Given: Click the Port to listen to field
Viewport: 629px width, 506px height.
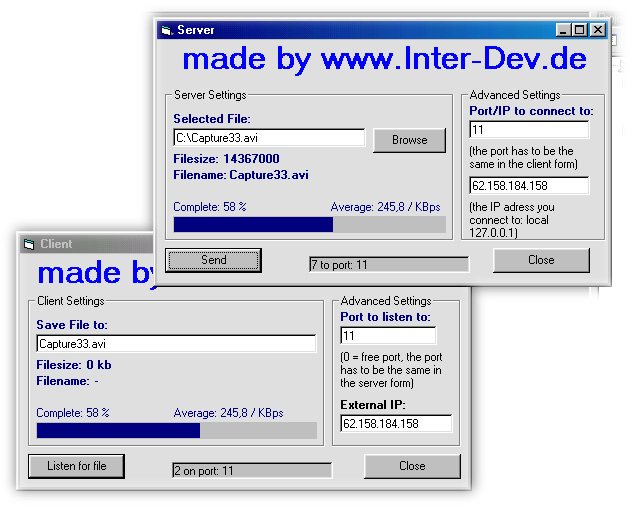Looking at the screenshot, I should click(x=388, y=335).
